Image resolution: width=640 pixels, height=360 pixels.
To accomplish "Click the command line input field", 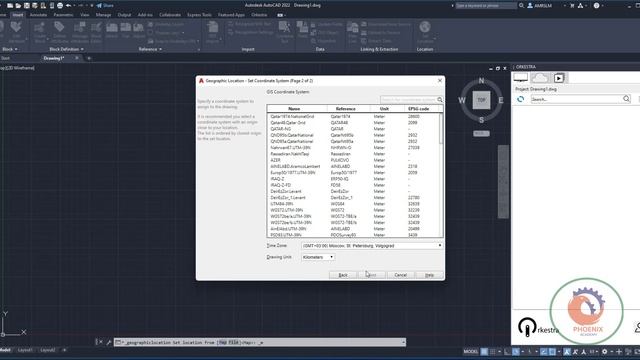I will [x=261, y=342].
